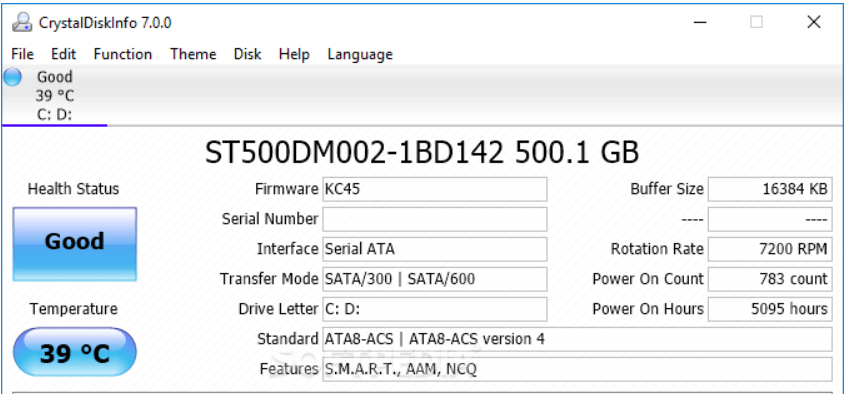846x394 pixels.
Task: Click the Power On Count label
Action: point(648,279)
